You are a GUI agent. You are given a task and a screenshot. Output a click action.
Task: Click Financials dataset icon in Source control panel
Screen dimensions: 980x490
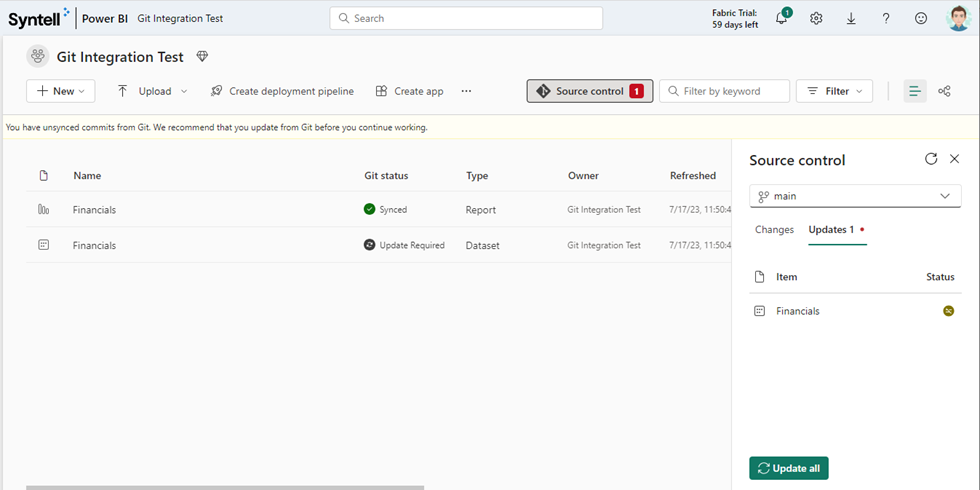point(759,311)
